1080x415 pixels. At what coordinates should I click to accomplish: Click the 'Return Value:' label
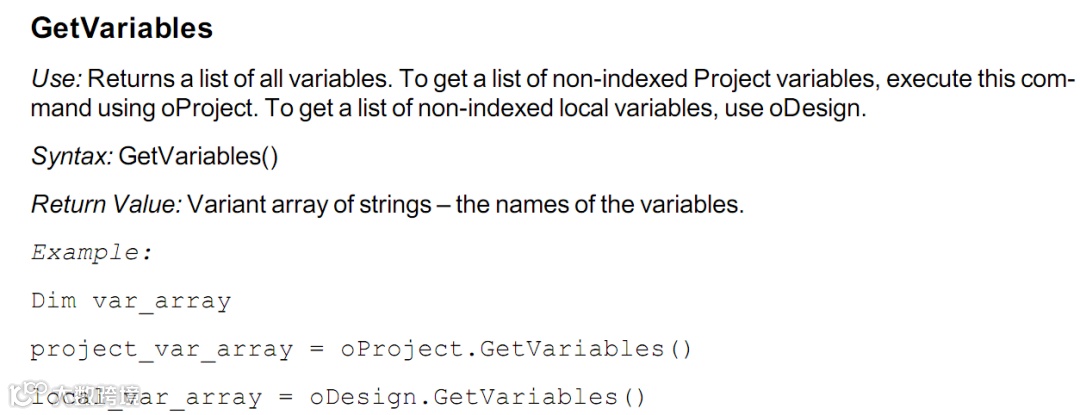click(x=106, y=204)
